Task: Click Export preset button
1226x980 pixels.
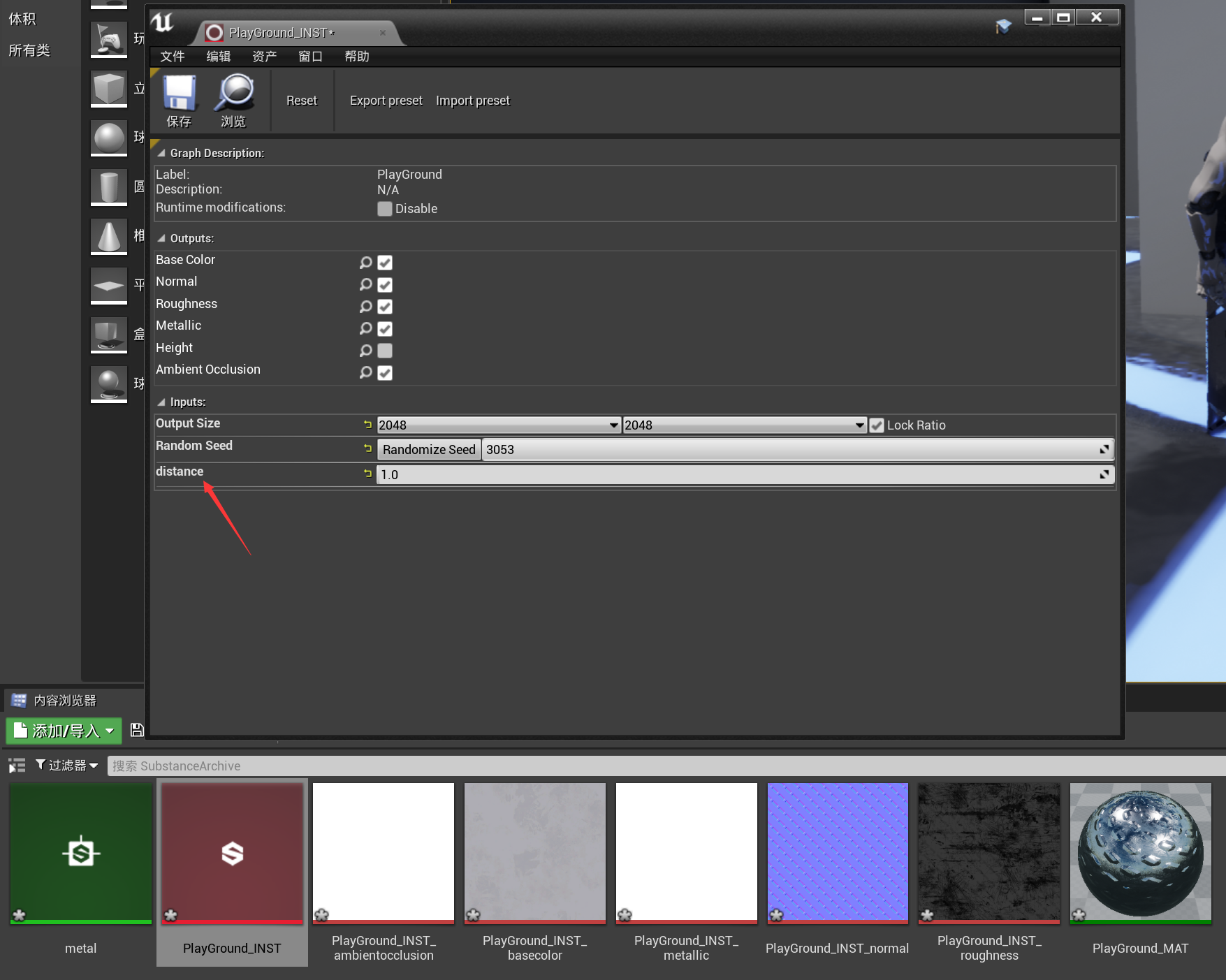Action: pos(386,101)
